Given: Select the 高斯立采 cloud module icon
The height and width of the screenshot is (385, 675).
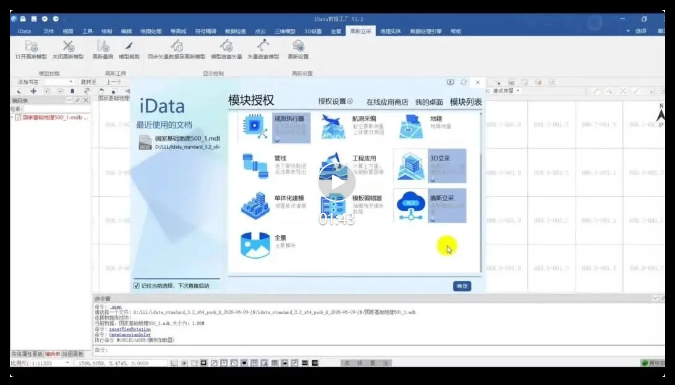Looking at the screenshot, I should [x=411, y=205].
